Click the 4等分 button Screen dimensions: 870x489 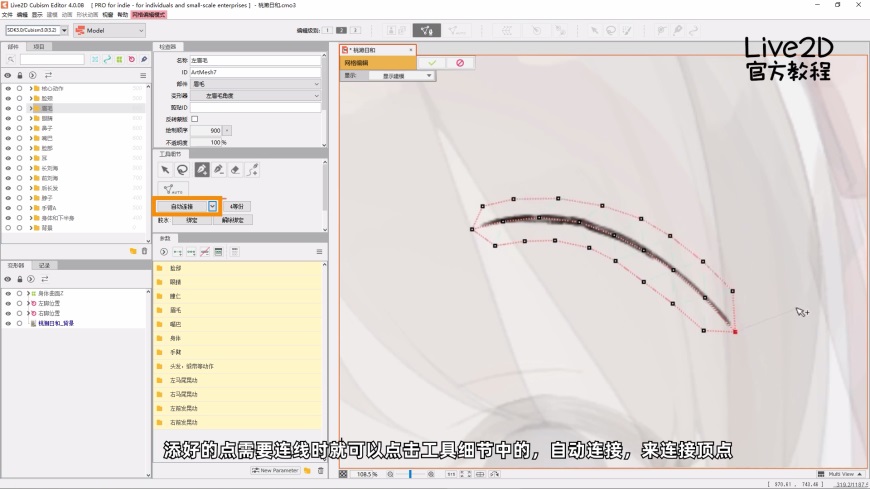237,206
